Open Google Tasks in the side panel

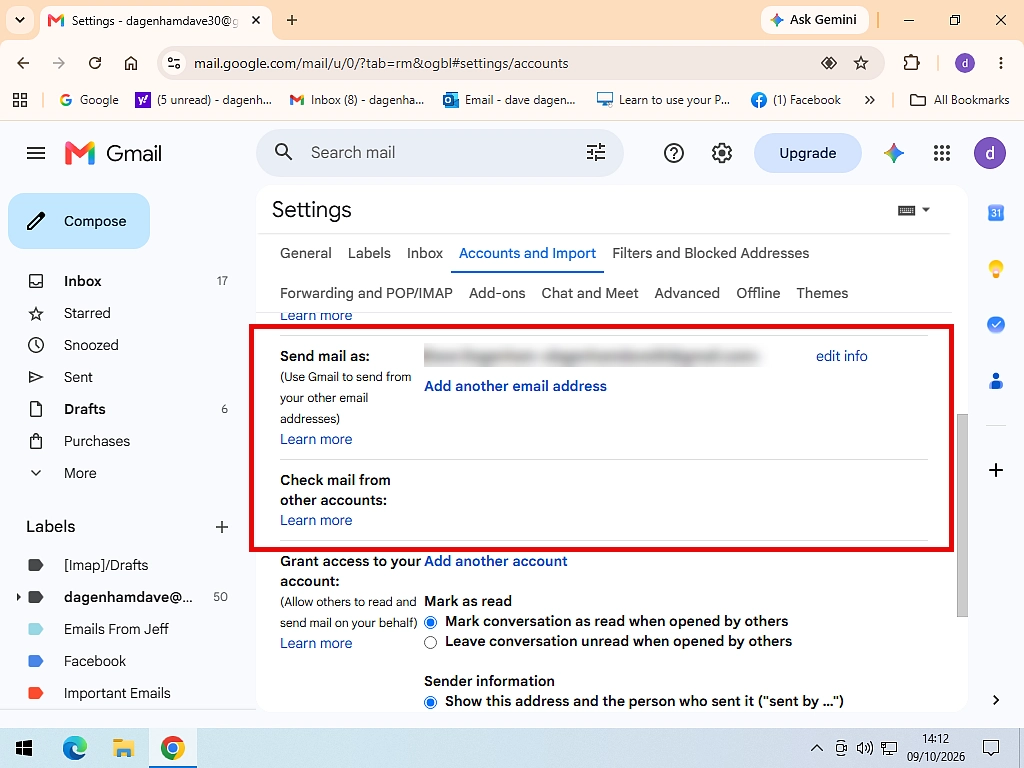pyautogui.click(x=996, y=325)
